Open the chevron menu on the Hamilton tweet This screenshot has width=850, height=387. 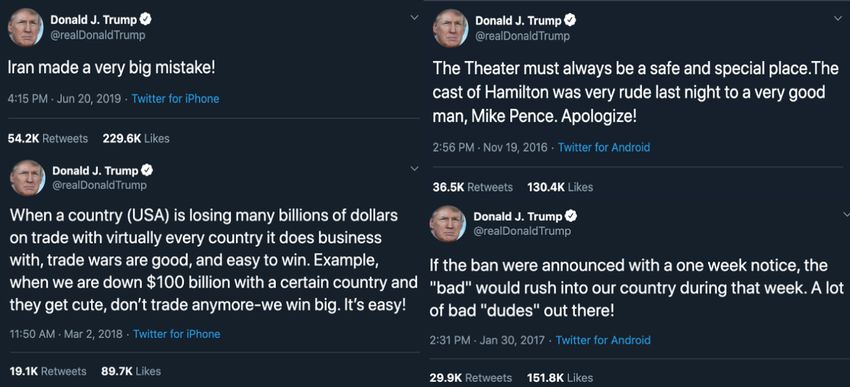838,18
